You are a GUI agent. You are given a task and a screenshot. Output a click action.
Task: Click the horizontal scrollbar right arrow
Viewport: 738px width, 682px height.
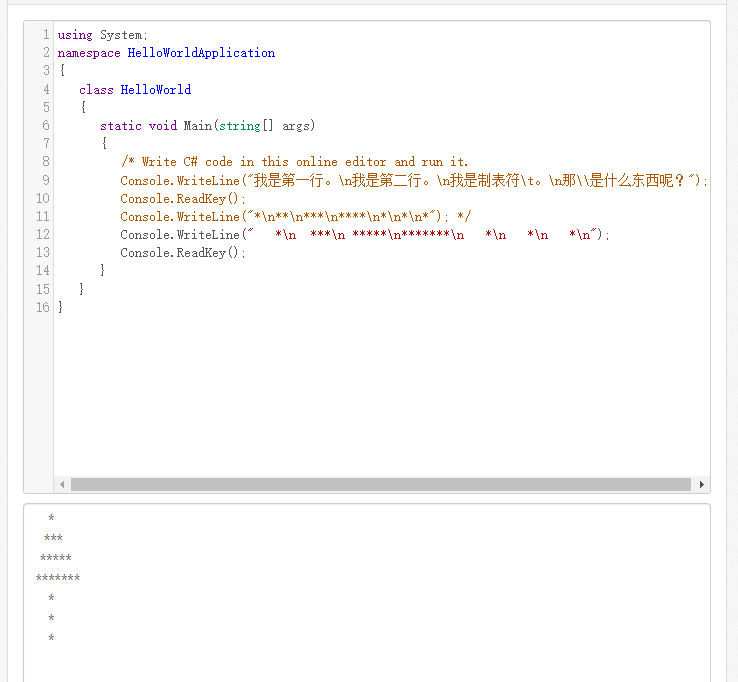pos(702,484)
